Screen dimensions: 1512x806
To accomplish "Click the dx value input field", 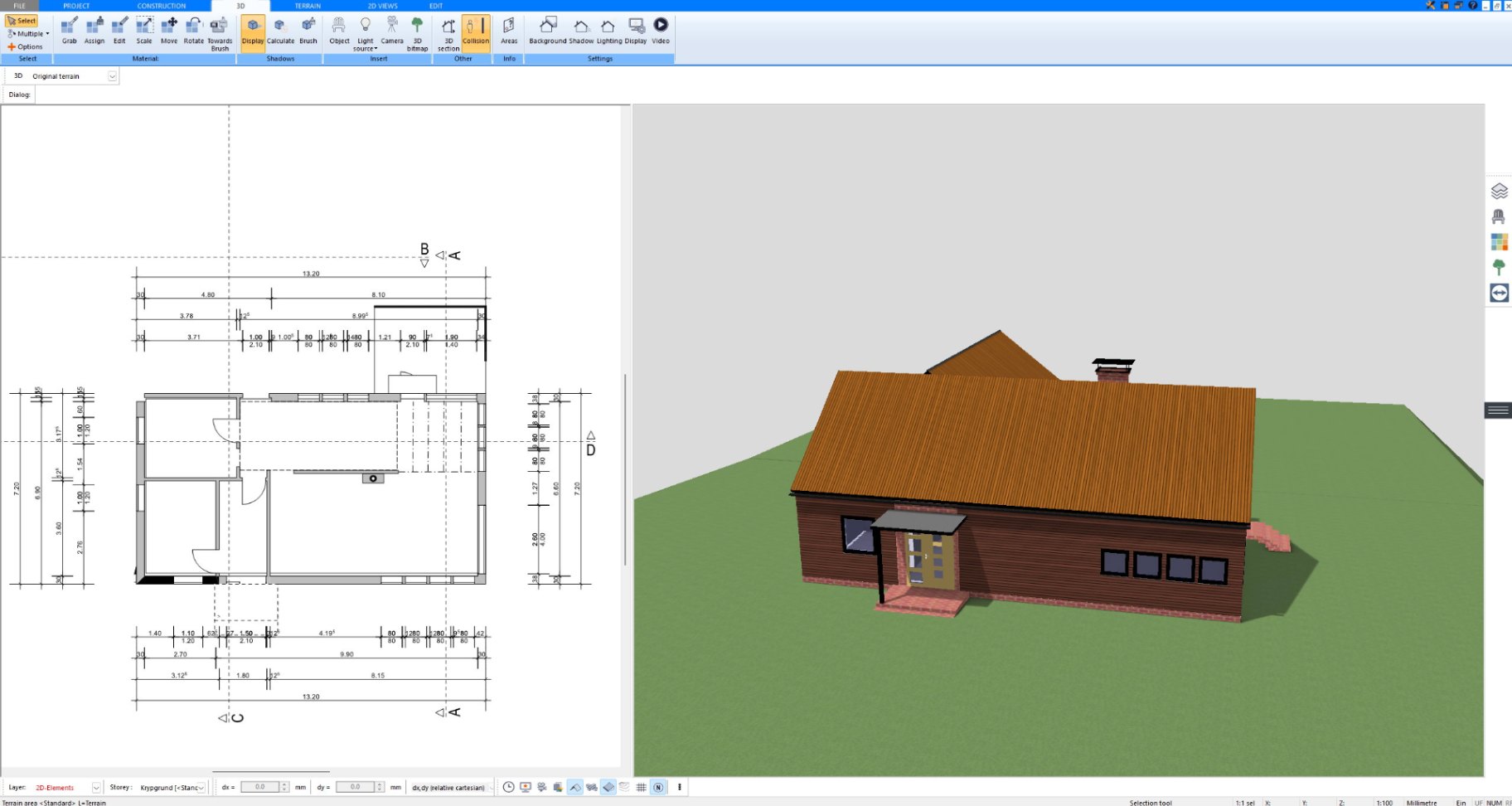I will tap(260, 787).
